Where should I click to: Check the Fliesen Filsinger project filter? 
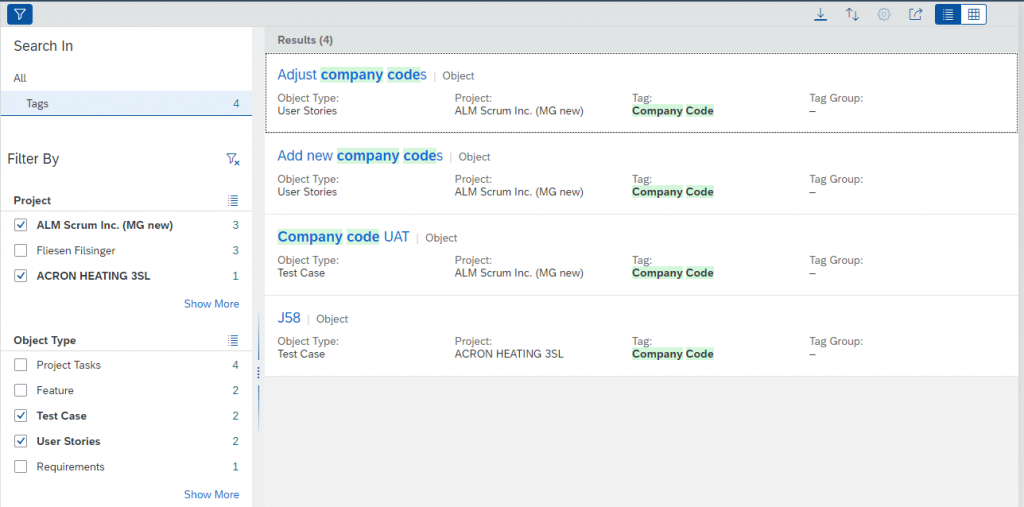click(20, 250)
